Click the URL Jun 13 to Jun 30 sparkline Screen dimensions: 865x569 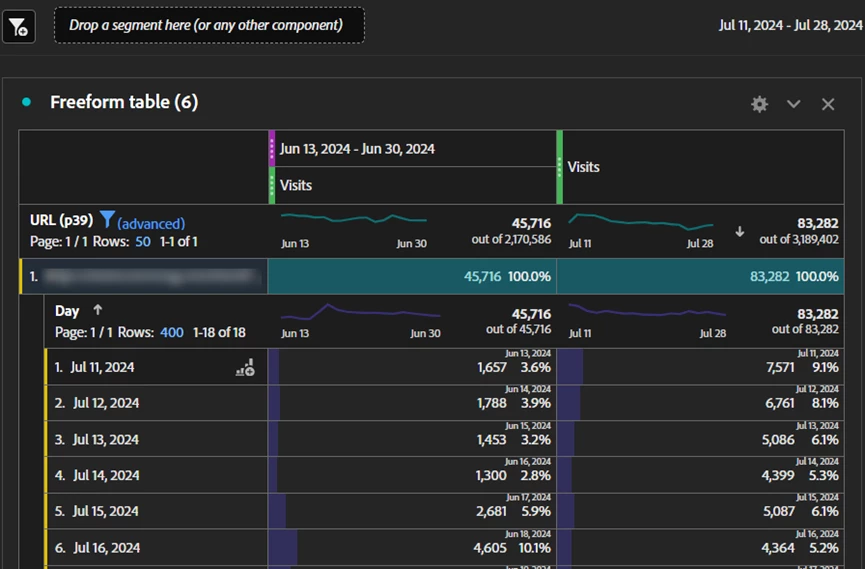click(x=354, y=219)
